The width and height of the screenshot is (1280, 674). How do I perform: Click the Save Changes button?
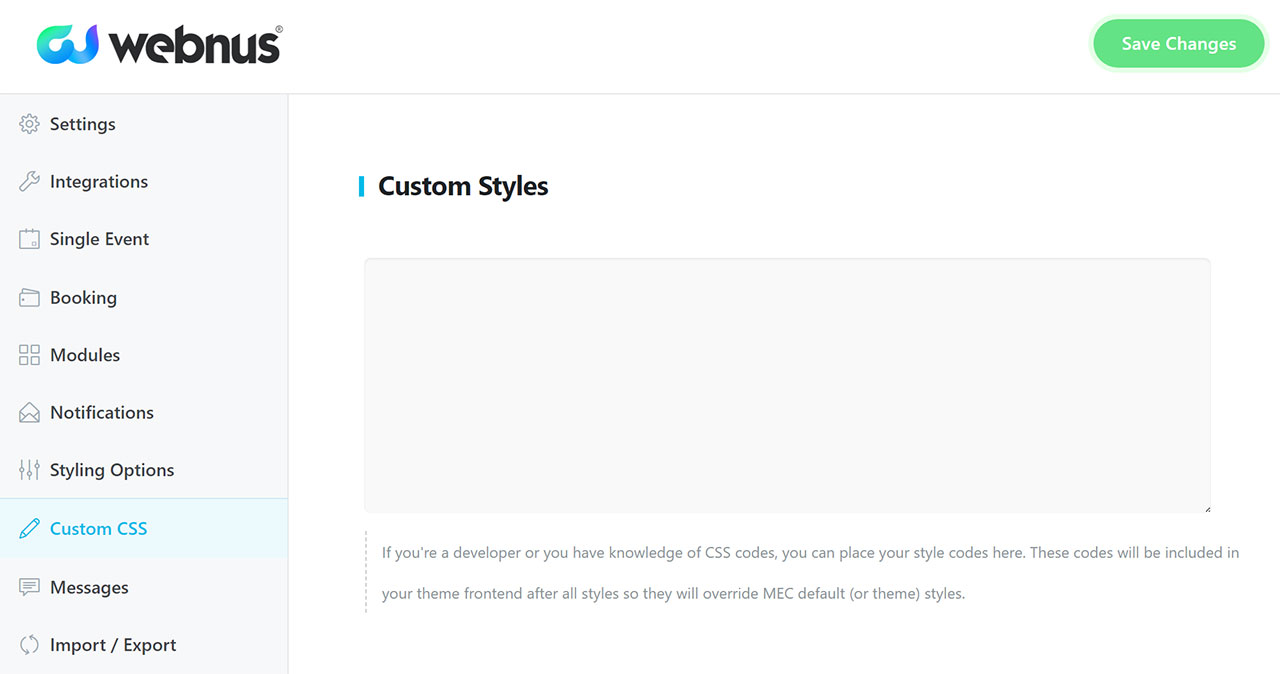[1179, 44]
